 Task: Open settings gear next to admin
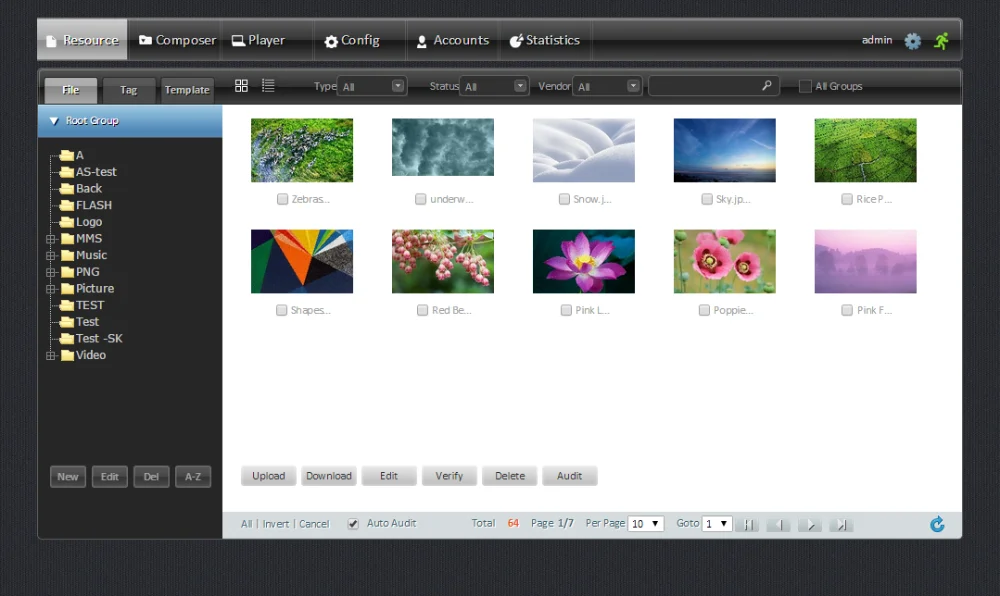(x=913, y=41)
